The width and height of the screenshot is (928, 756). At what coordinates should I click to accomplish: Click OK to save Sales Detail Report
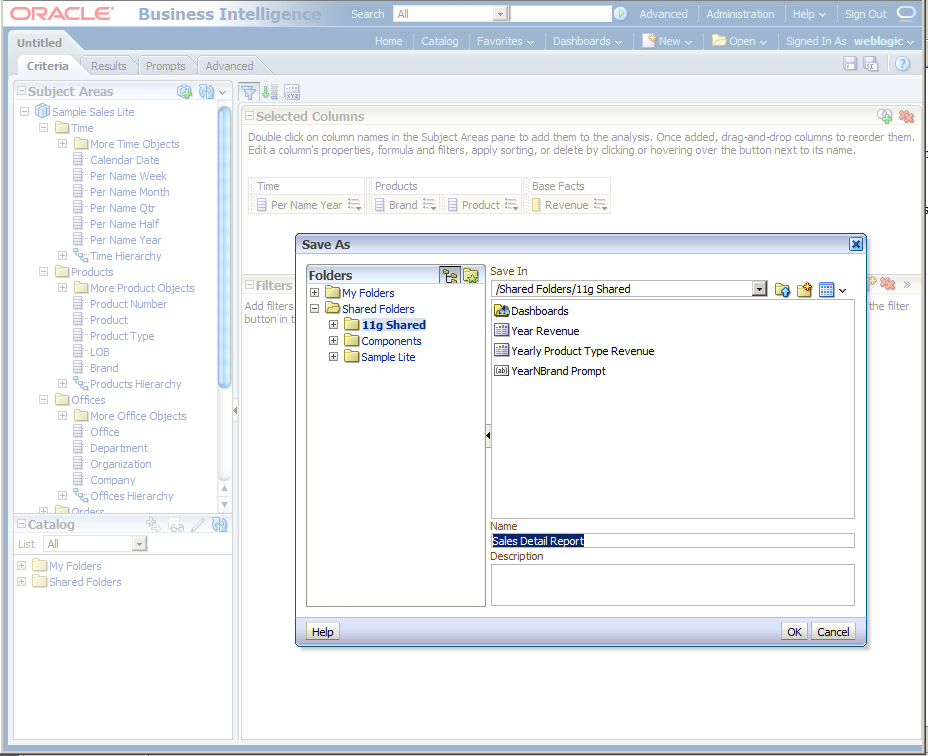795,631
